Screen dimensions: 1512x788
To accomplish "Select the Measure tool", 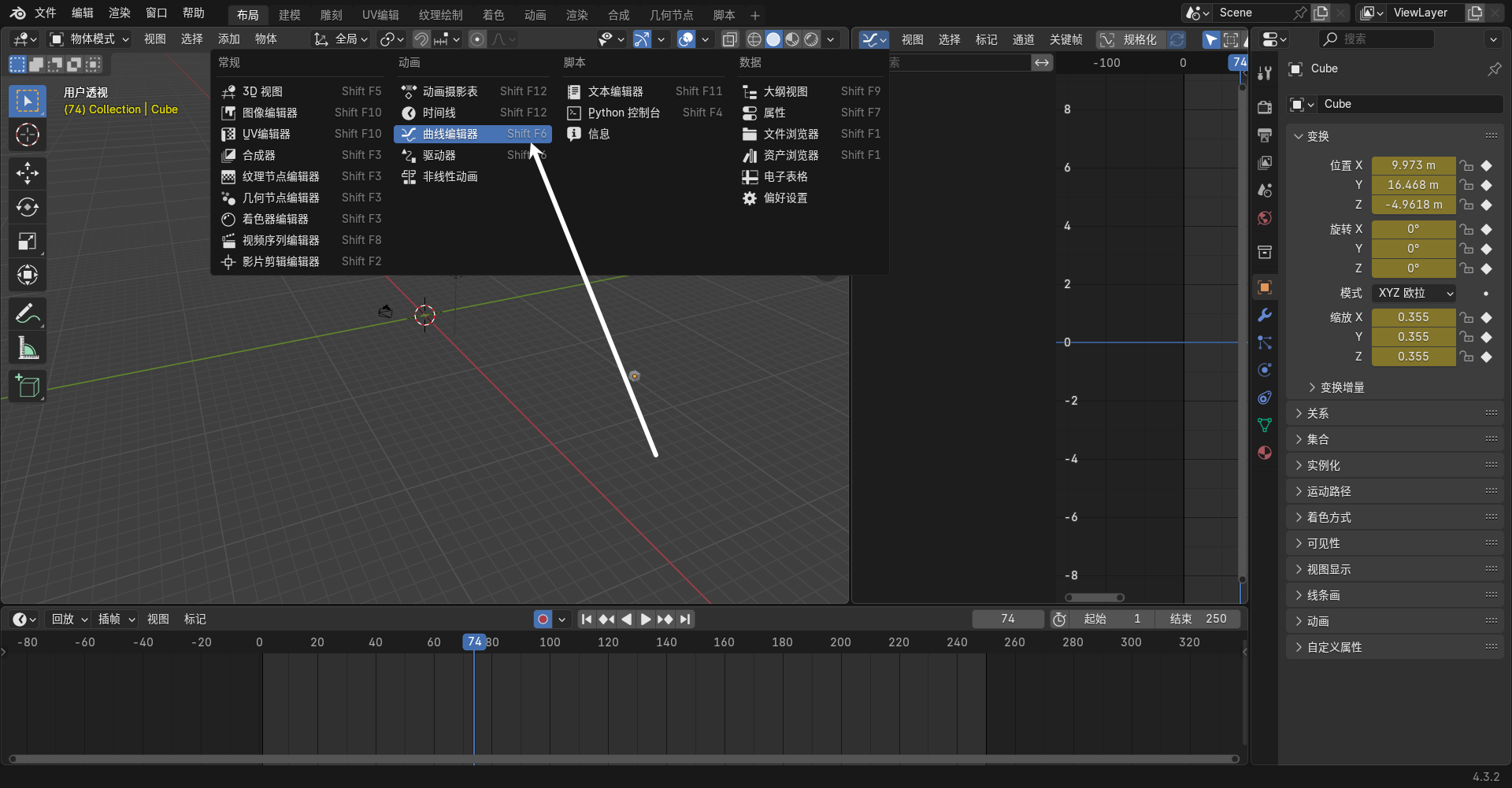I will coord(28,348).
